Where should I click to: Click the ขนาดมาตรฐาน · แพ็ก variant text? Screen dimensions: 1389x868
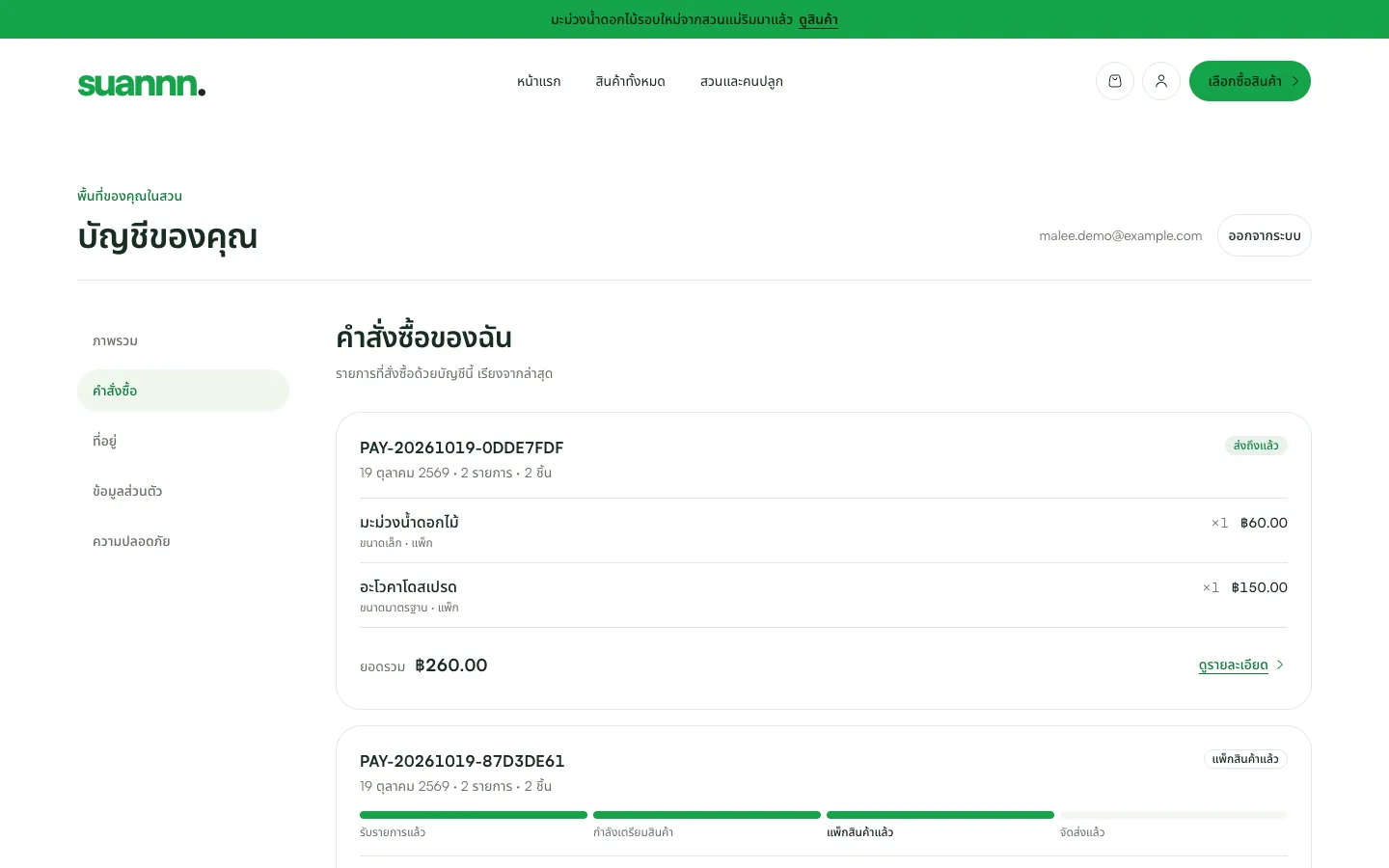click(x=409, y=608)
